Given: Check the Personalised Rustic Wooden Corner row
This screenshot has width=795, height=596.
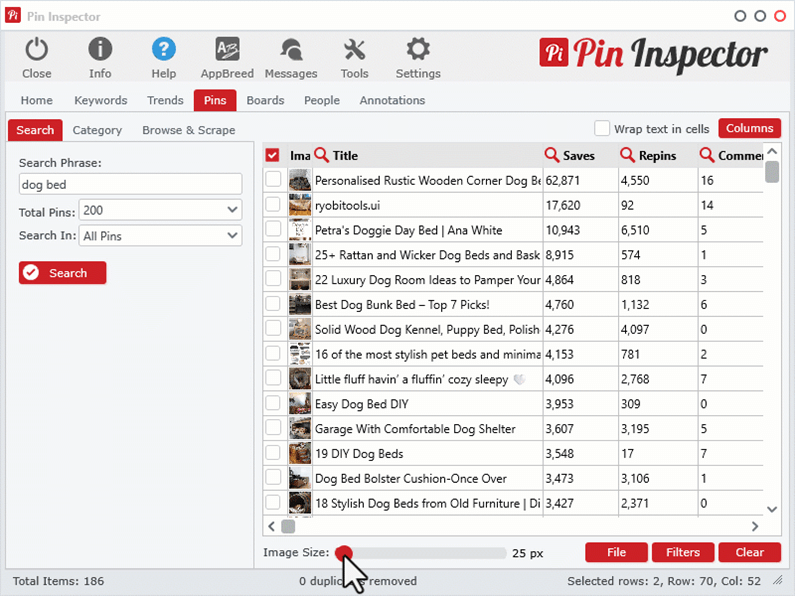Looking at the screenshot, I should click(x=273, y=179).
